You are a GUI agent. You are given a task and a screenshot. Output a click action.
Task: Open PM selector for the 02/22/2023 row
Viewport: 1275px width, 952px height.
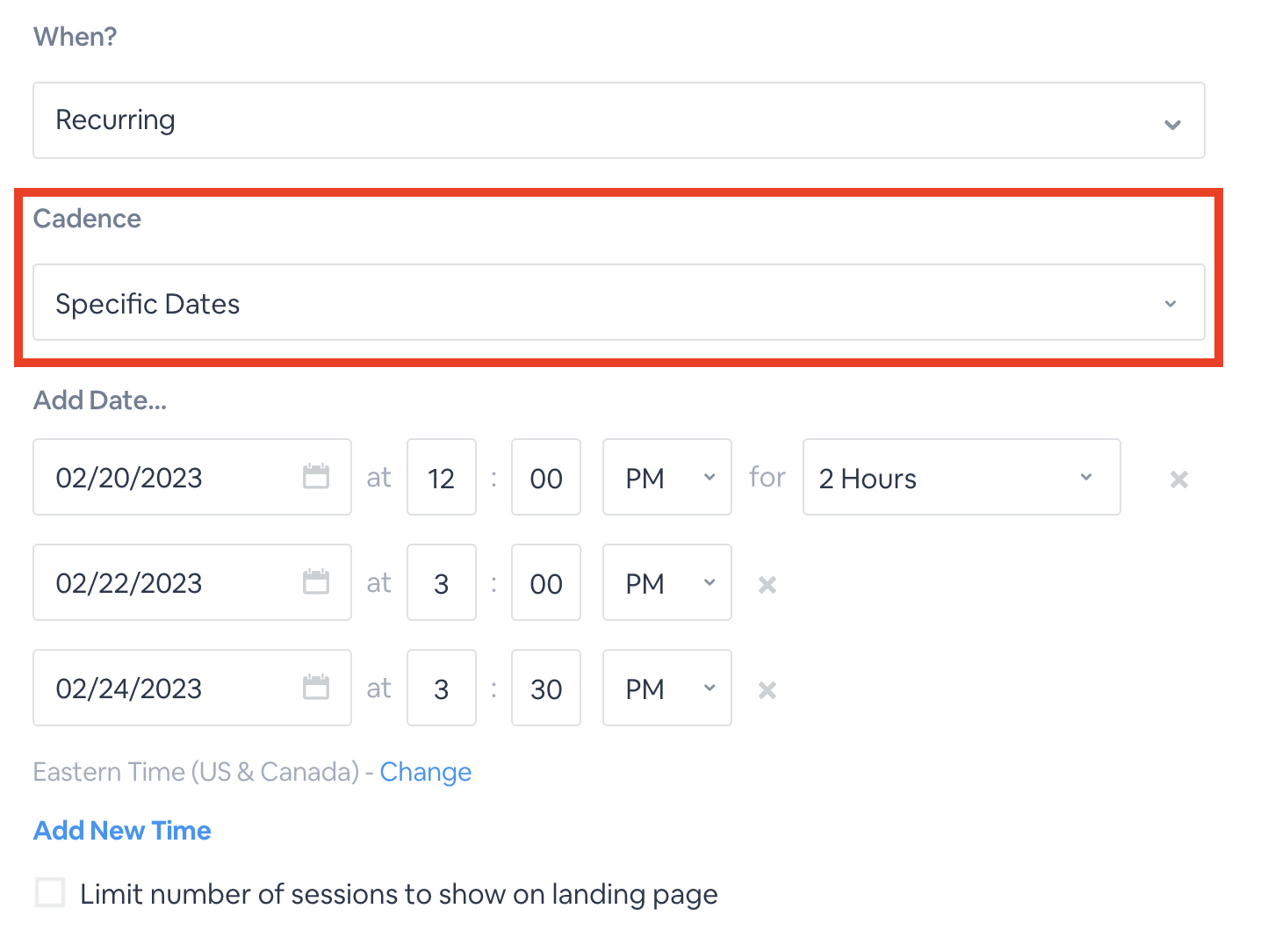click(x=667, y=582)
